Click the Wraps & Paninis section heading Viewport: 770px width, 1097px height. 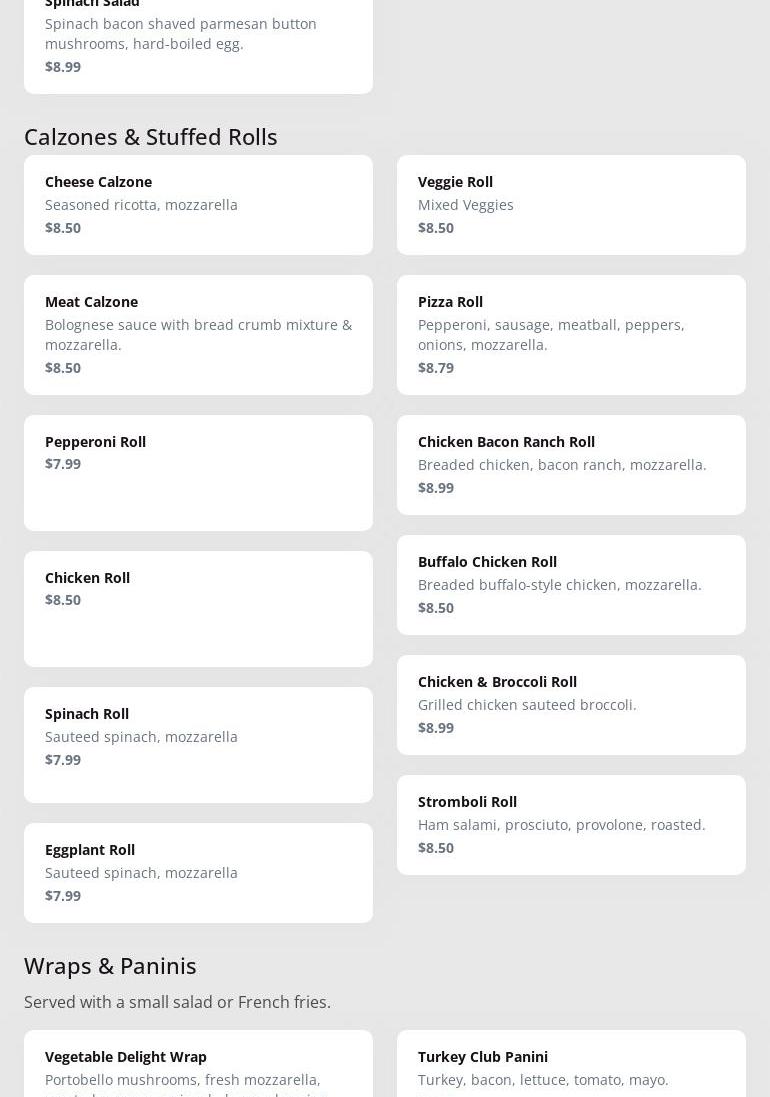[110, 965]
